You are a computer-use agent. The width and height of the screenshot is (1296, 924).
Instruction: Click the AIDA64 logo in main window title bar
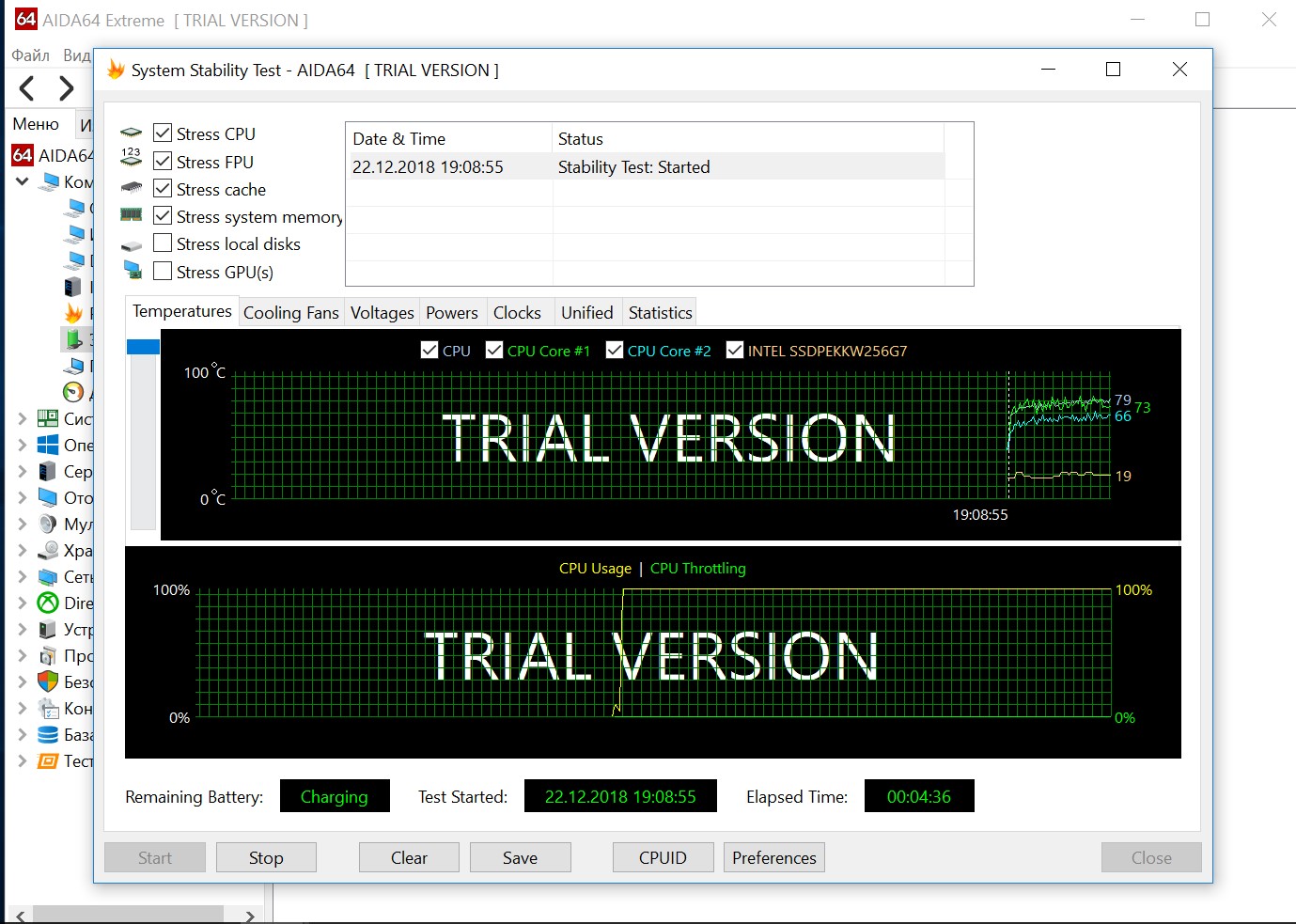pos(25,19)
